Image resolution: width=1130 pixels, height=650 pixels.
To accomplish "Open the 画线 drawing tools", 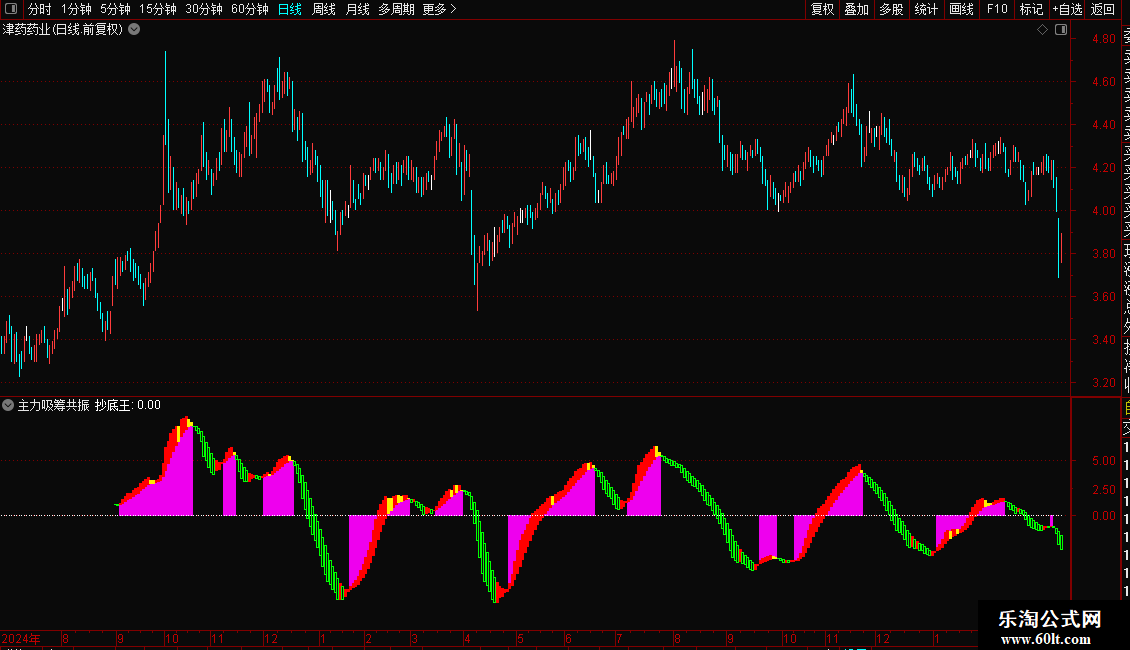I will tap(961, 9).
